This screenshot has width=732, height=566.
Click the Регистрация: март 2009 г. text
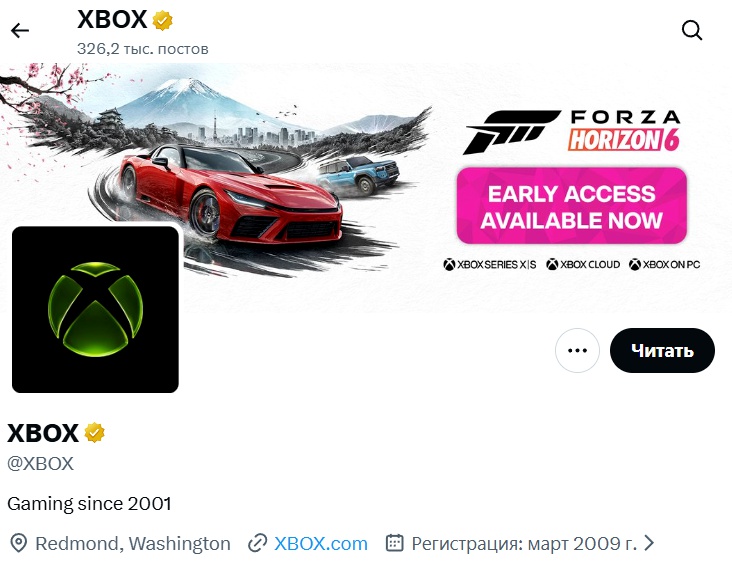click(x=524, y=544)
